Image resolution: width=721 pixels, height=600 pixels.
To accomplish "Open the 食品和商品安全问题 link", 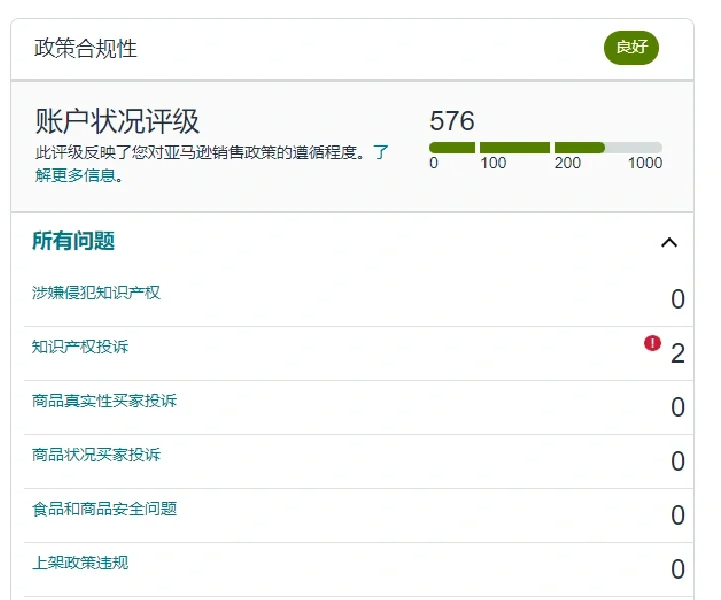I will [x=104, y=509].
